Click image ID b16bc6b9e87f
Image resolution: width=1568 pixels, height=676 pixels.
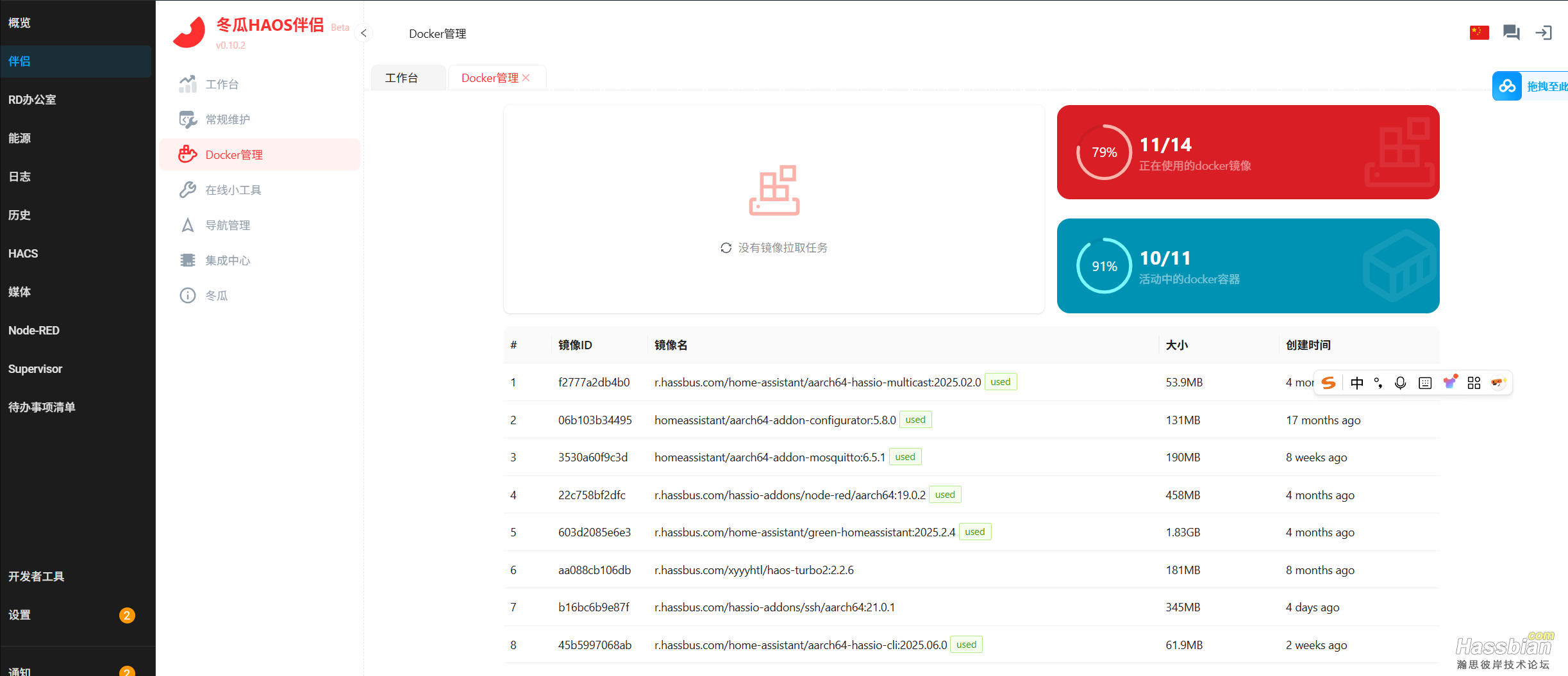594,607
